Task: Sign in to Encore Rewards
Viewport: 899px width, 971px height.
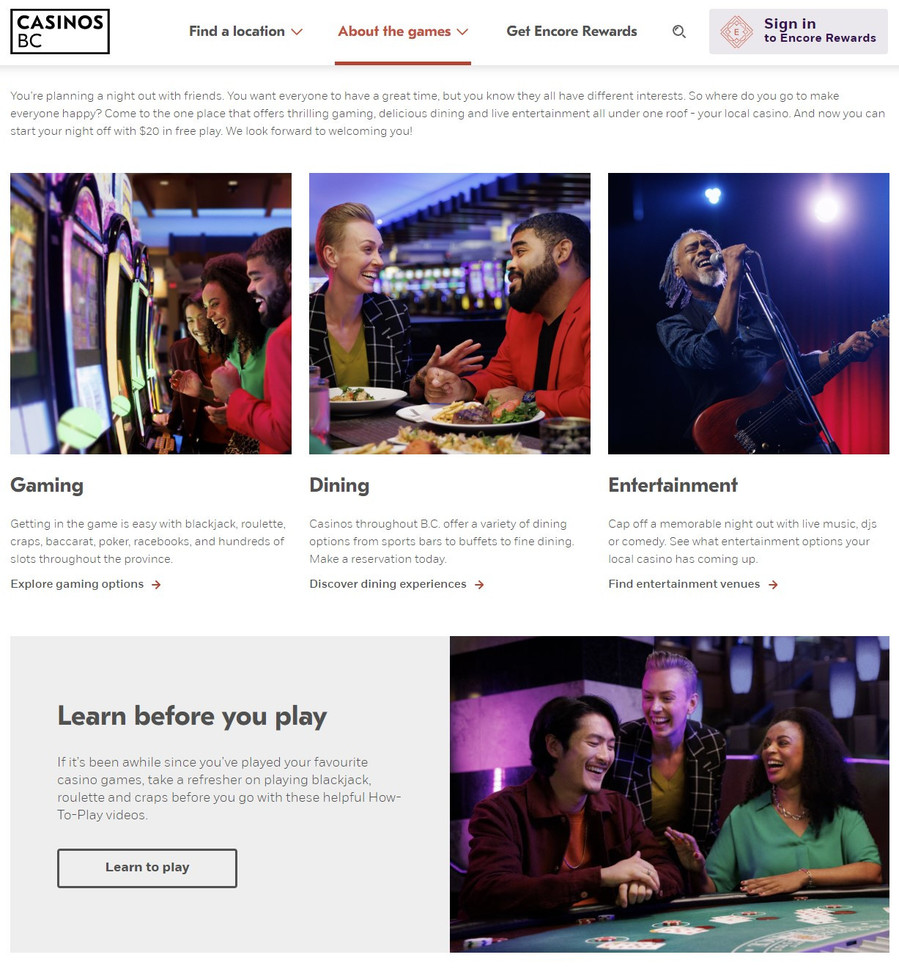Action: tap(798, 32)
